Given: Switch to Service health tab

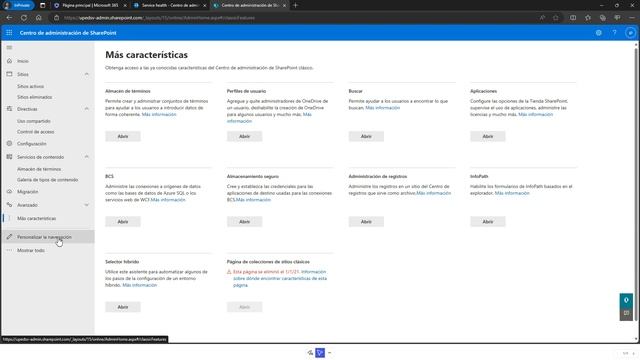Looking at the screenshot, I should [170, 5].
